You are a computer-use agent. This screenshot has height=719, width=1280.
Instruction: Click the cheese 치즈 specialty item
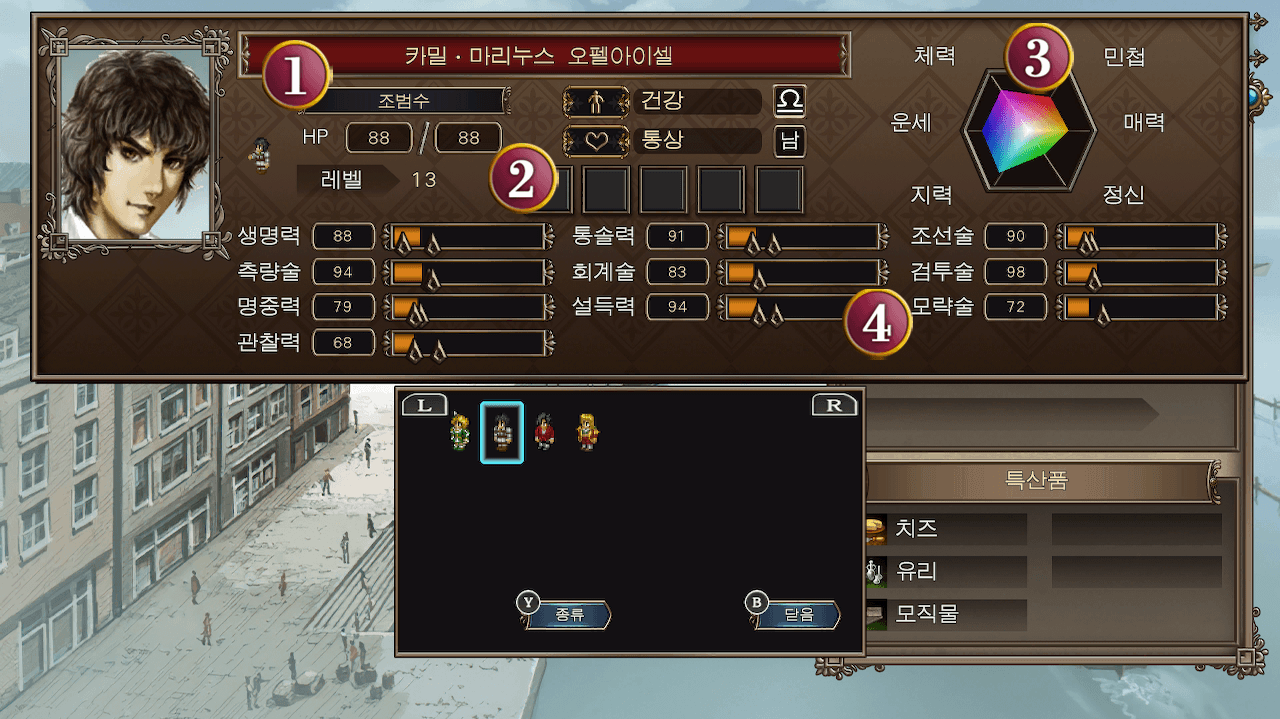pos(946,529)
